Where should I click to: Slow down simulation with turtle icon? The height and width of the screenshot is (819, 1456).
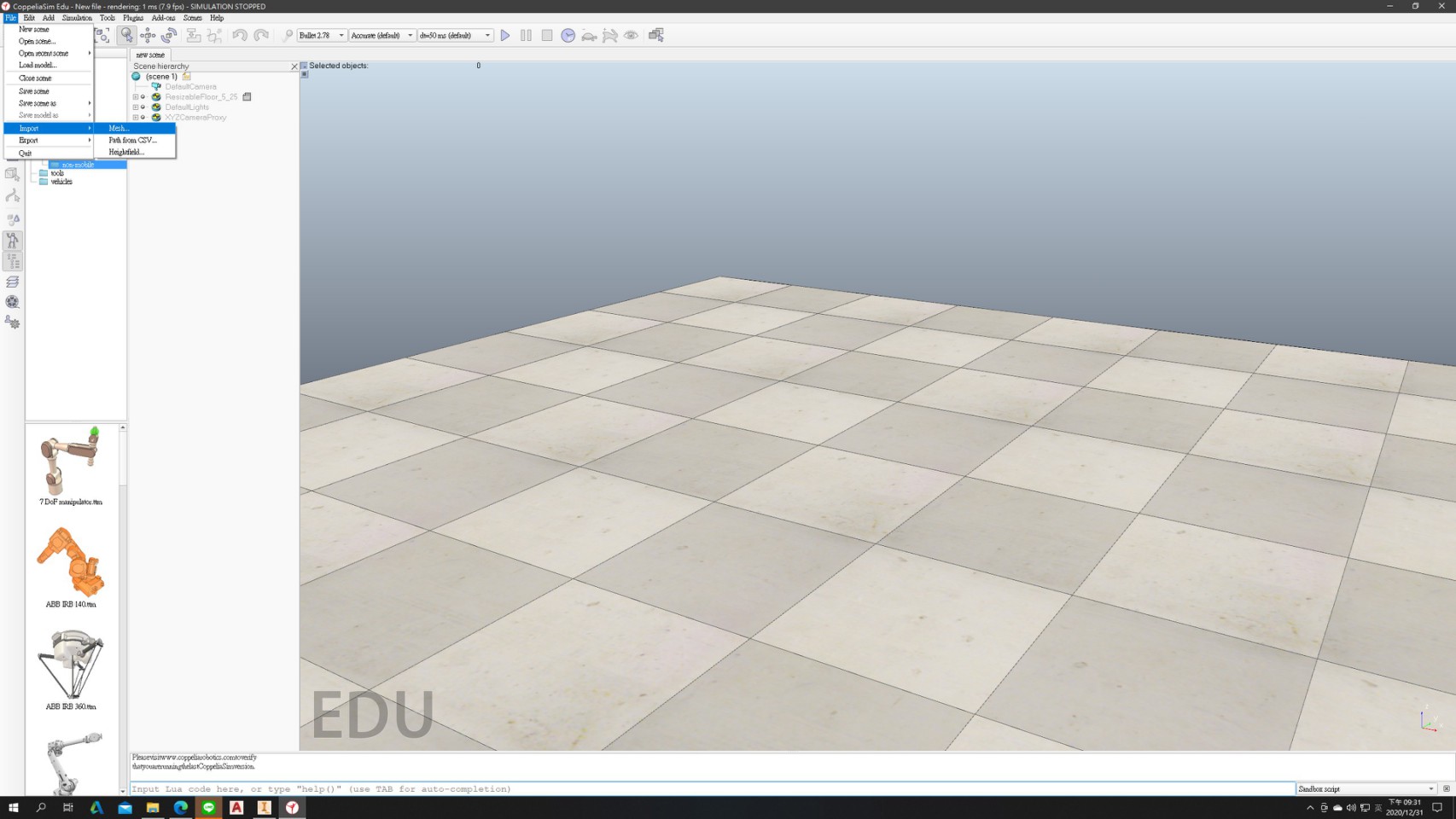pyautogui.click(x=589, y=35)
